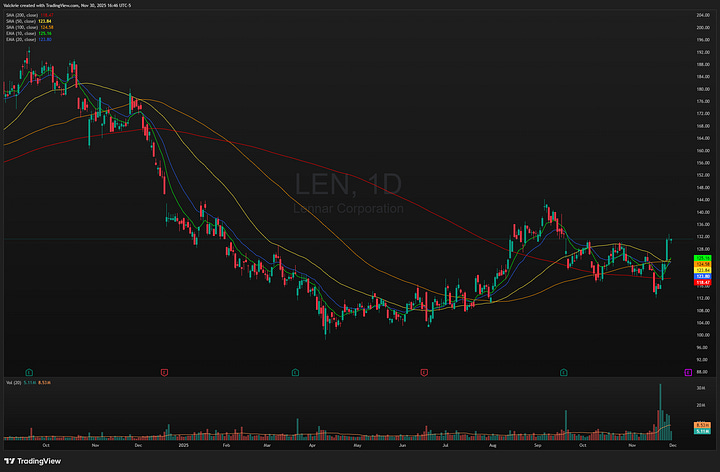Click the 204.00 level on price axis
This screenshot has height=472, width=720.
tap(703, 15)
